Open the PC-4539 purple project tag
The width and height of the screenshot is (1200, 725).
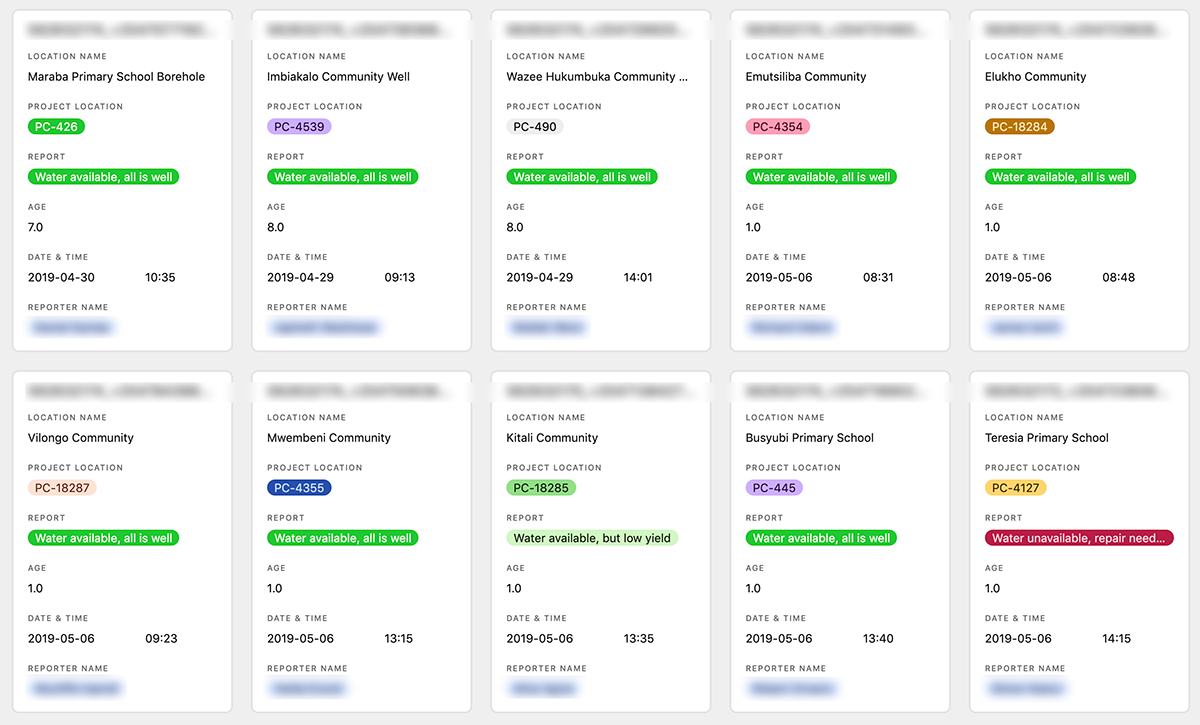[299, 127]
